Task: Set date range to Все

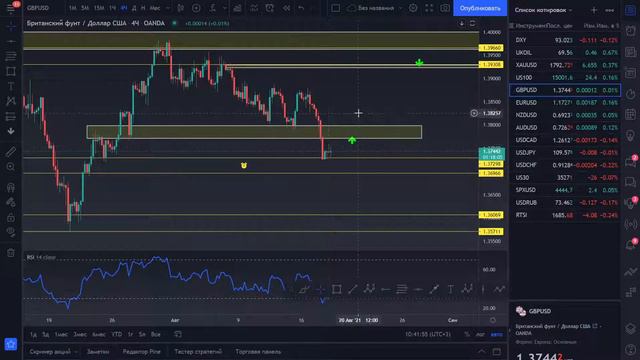Action: 156,334
